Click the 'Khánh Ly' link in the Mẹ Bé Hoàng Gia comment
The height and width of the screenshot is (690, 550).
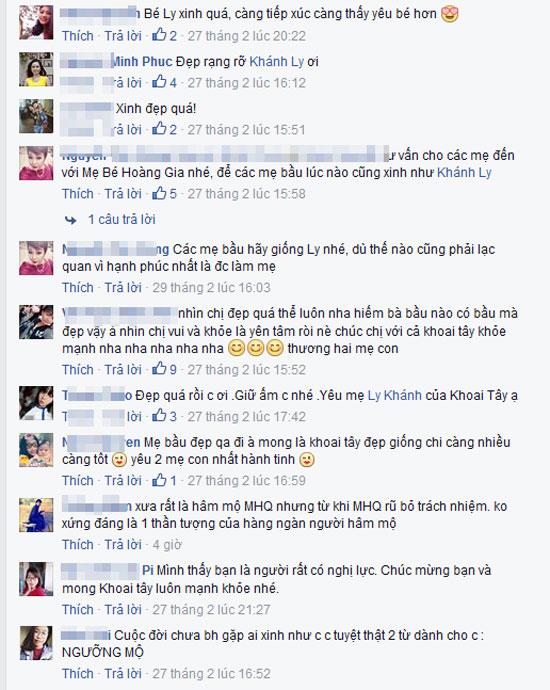tap(464, 172)
